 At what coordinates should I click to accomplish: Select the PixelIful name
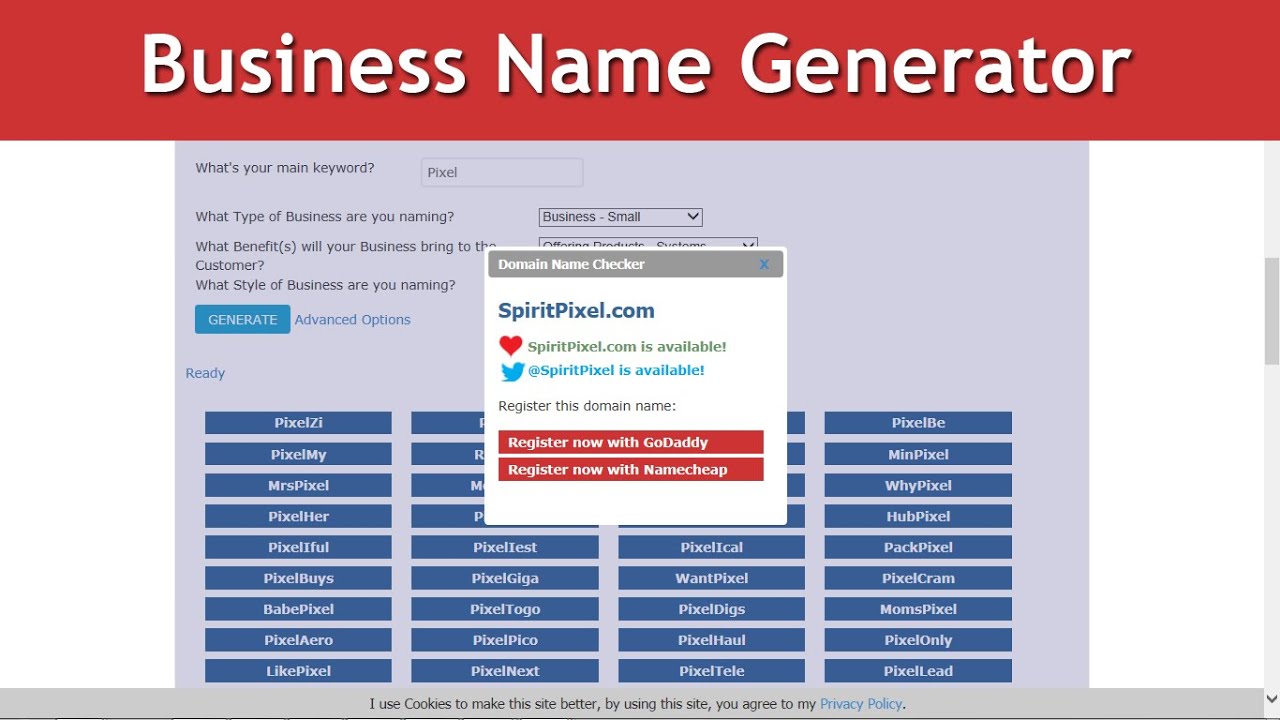(298, 547)
